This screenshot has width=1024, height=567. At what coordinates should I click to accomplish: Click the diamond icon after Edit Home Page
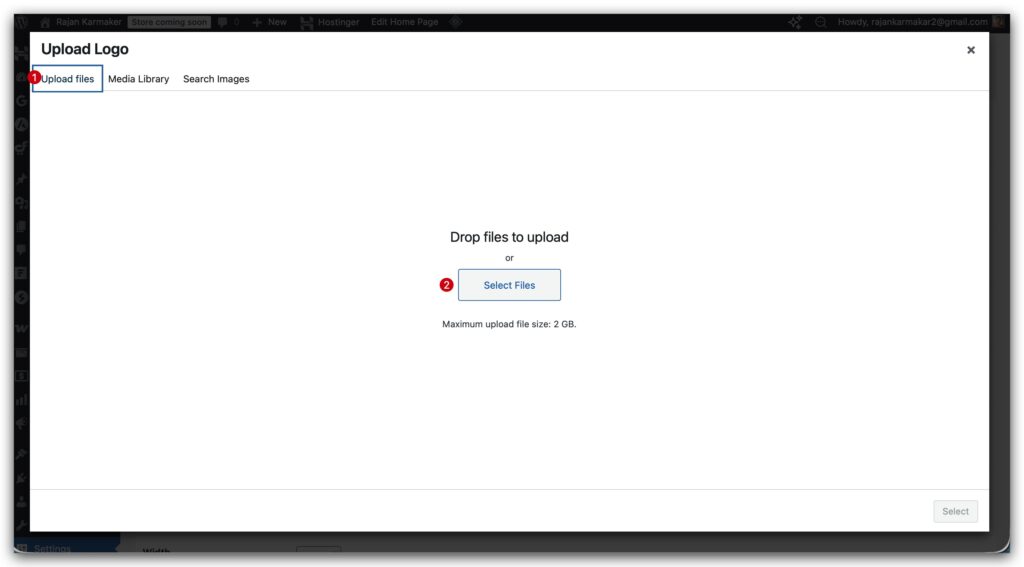455,22
